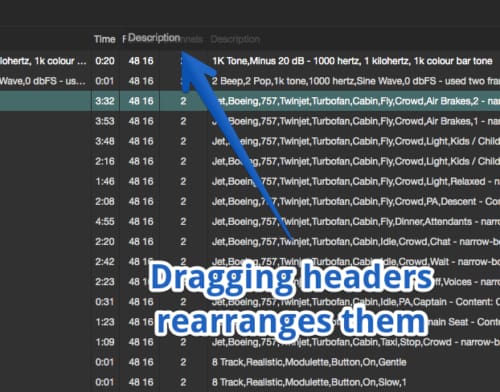Select the Dinner,Attendants description row
Screen dimensions: 500x392
point(250,221)
